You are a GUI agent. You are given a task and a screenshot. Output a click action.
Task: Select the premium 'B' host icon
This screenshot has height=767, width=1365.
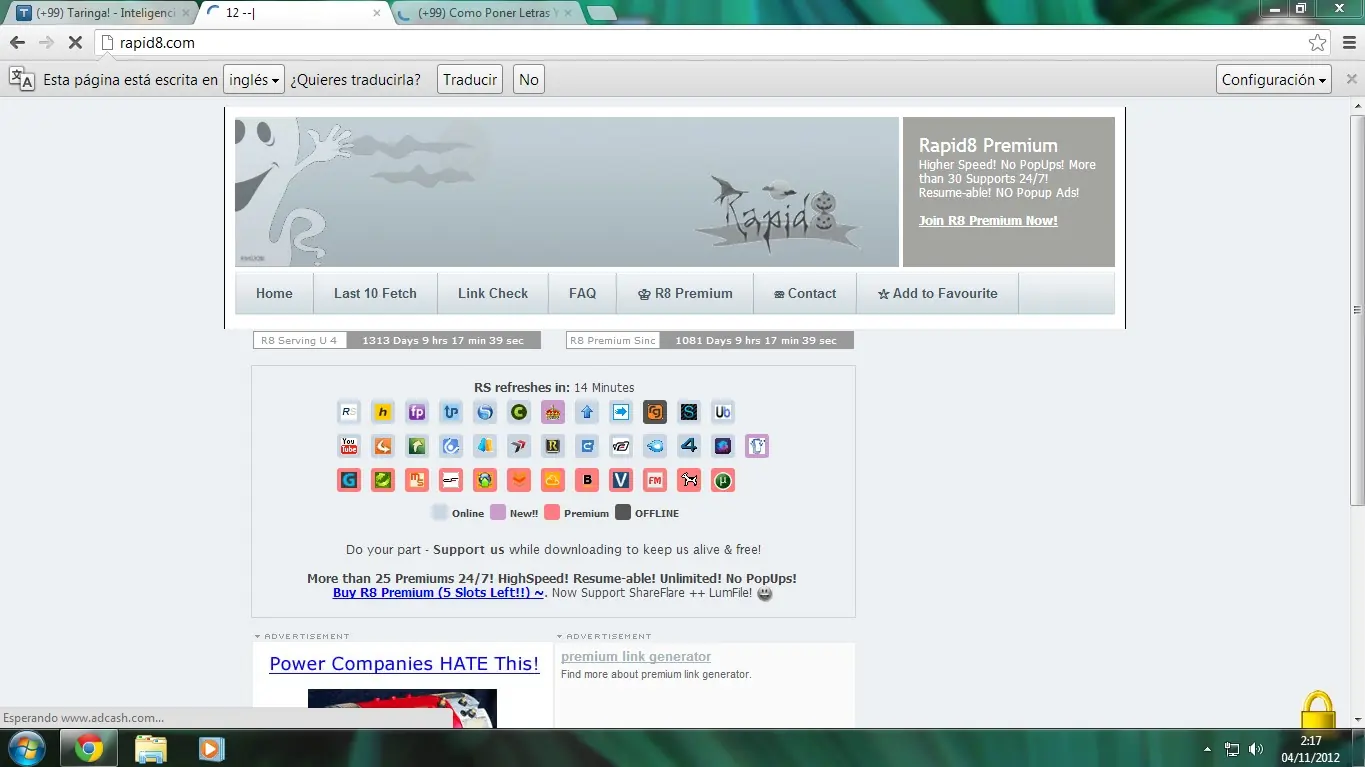point(587,480)
